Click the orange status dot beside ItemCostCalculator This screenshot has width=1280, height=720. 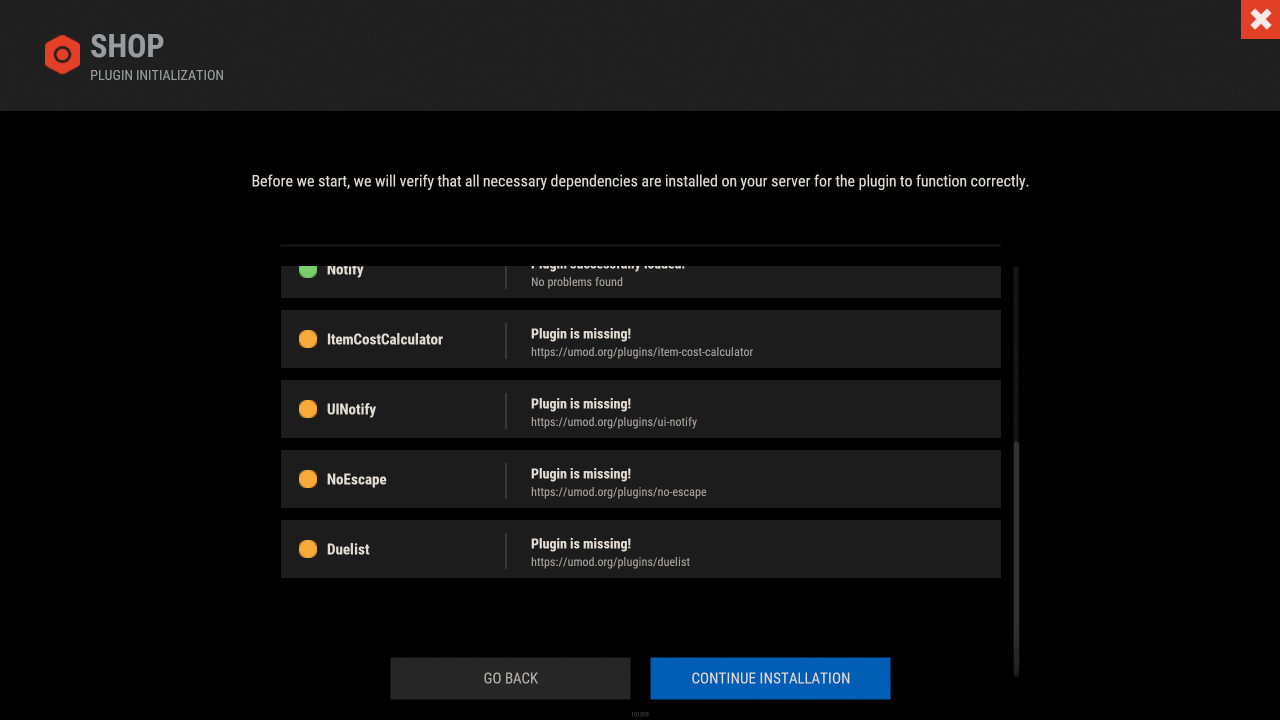point(308,339)
